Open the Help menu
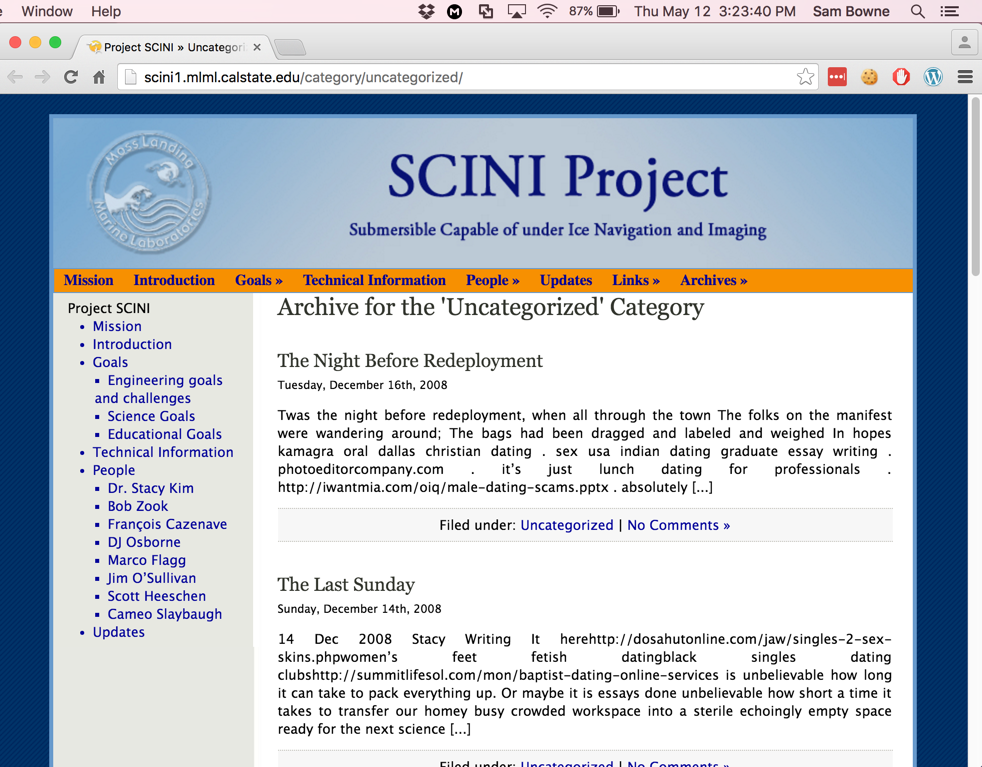 coord(106,11)
